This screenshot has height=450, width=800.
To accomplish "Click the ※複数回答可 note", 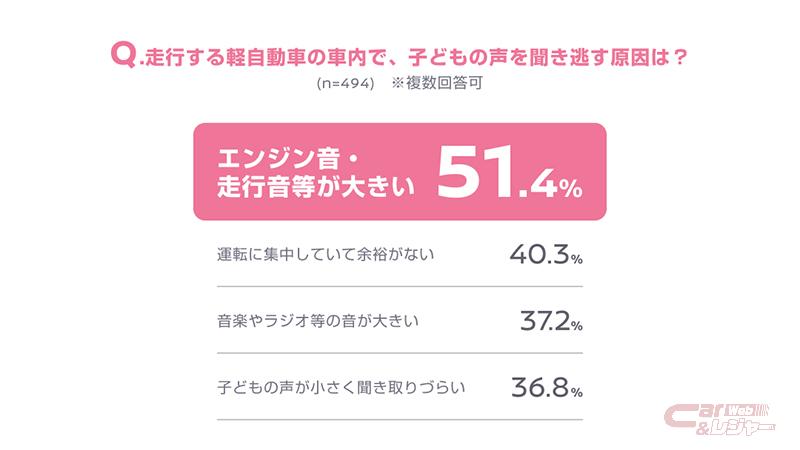I will (437, 84).
